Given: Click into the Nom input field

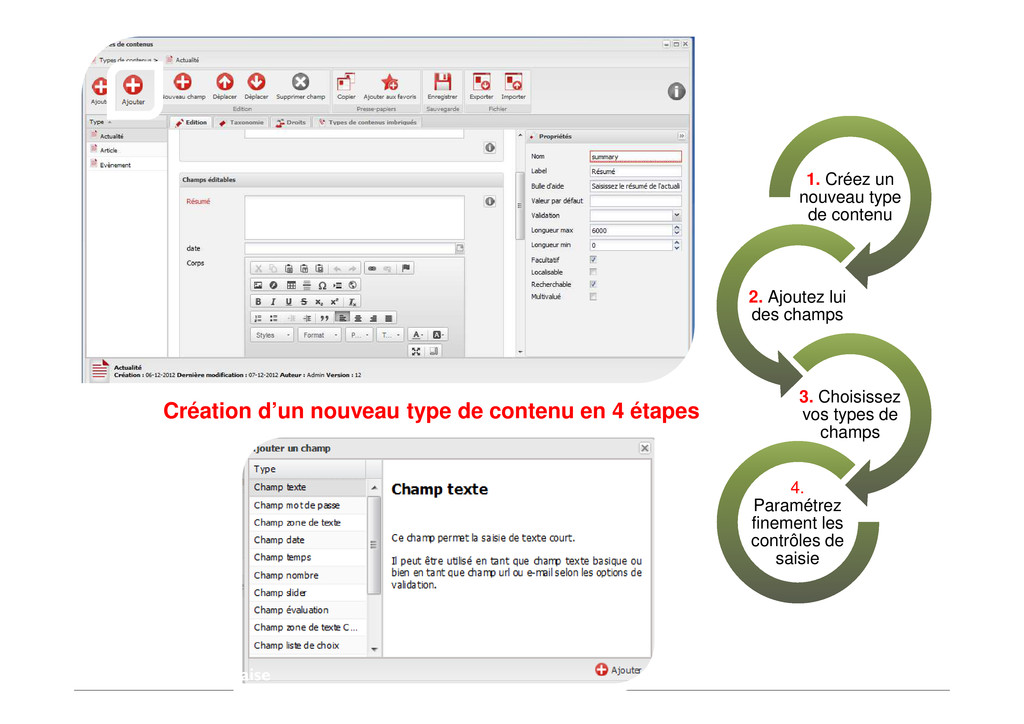Looking at the screenshot, I should tap(635, 157).
